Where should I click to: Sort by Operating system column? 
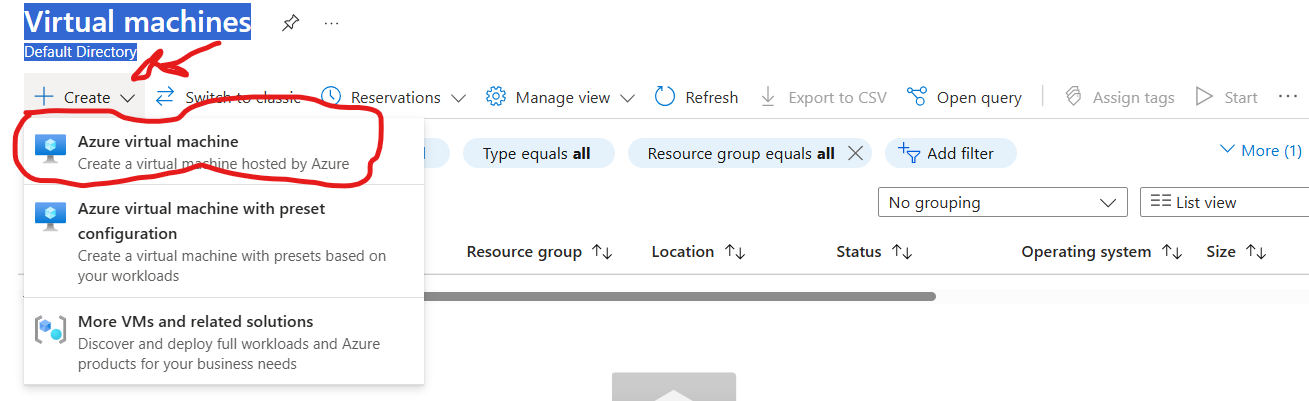(x=1102, y=252)
